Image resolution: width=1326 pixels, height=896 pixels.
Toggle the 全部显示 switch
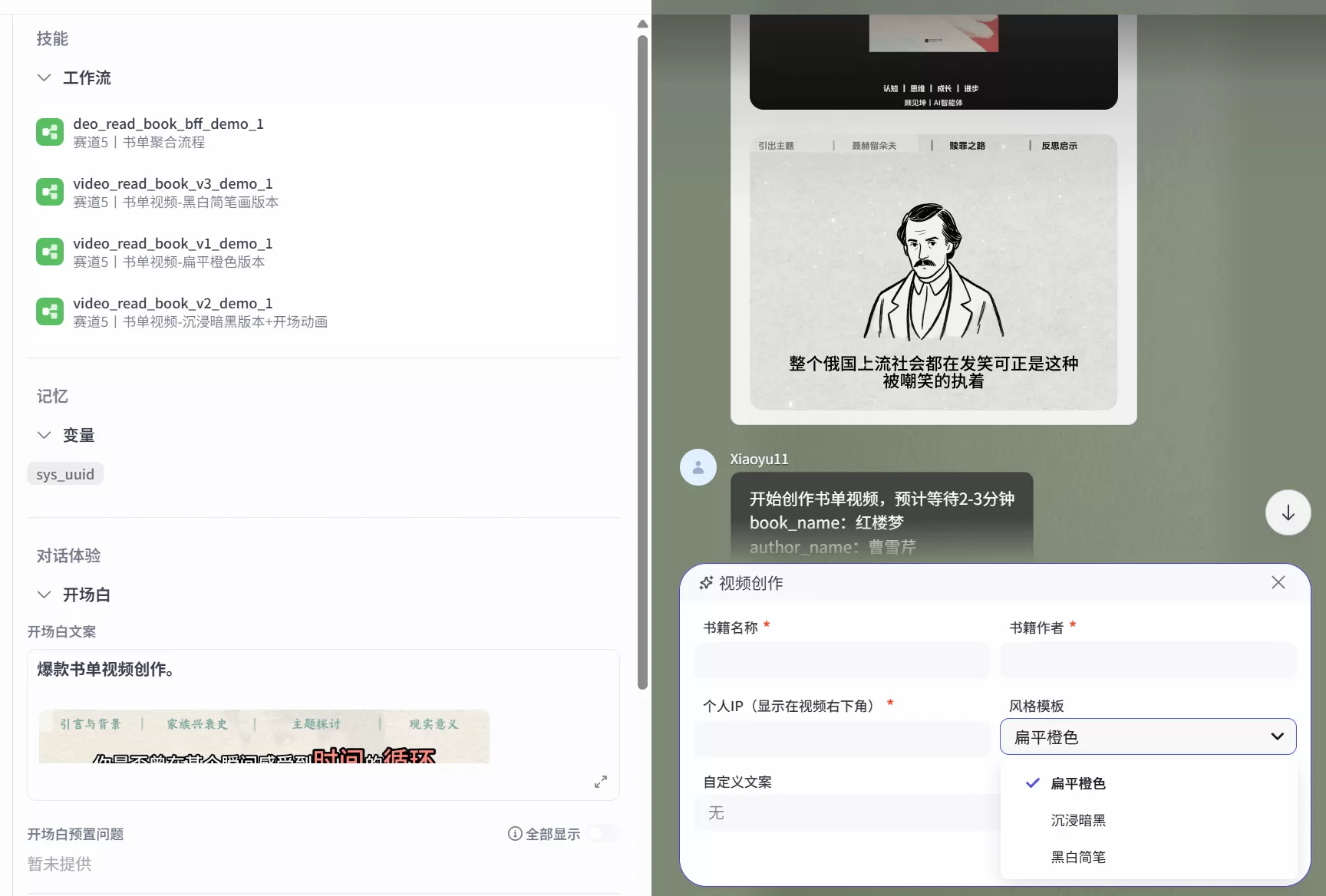pos(602,832)
